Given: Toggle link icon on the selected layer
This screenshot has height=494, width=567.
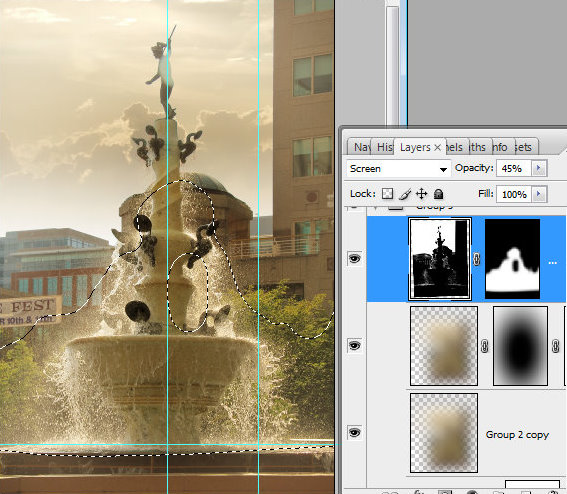Looking at the screenshot, I should pos(477,259).
